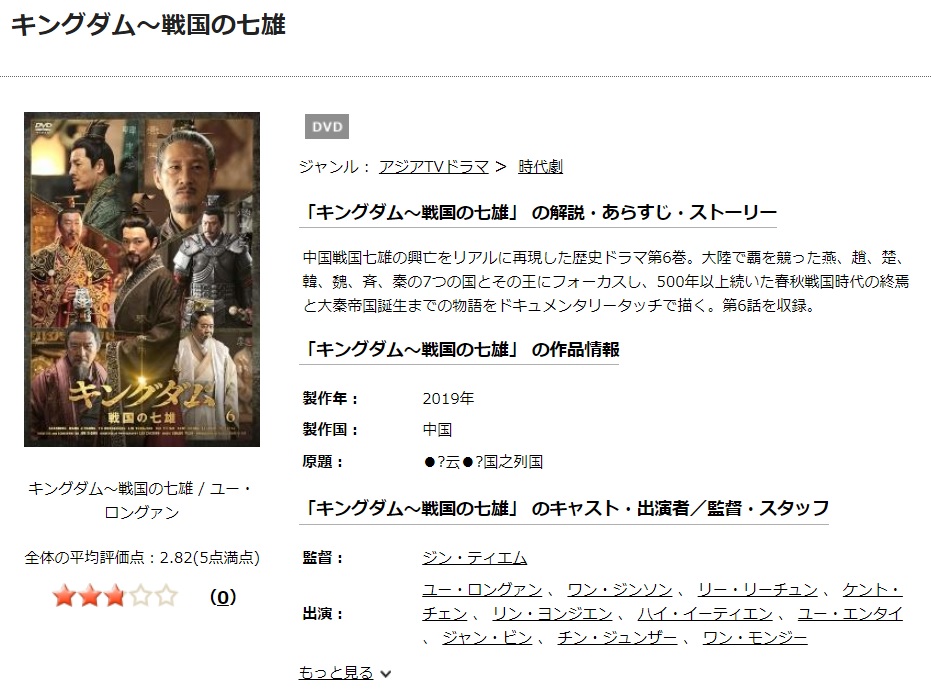
Task: Select cast member リー・リーチュン
Action: [758, 590]
